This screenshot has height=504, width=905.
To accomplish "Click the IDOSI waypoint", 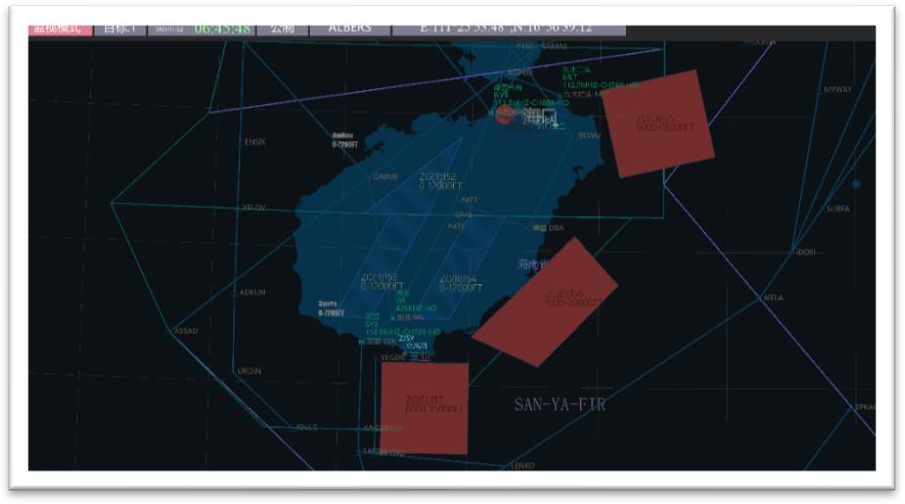I will pyautogui.click(x=805, y=252).
